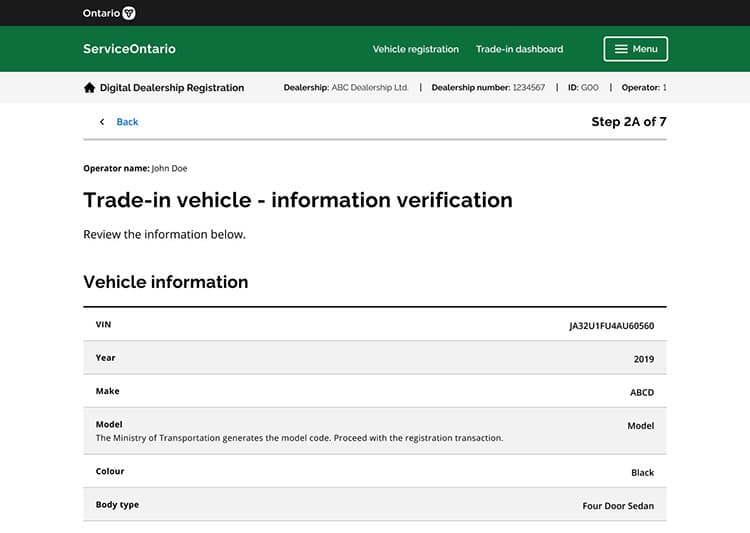Screen dimensions: 750x533
Task: Click the Ontario trillium logo icon
Action: [x=128, y=13]
